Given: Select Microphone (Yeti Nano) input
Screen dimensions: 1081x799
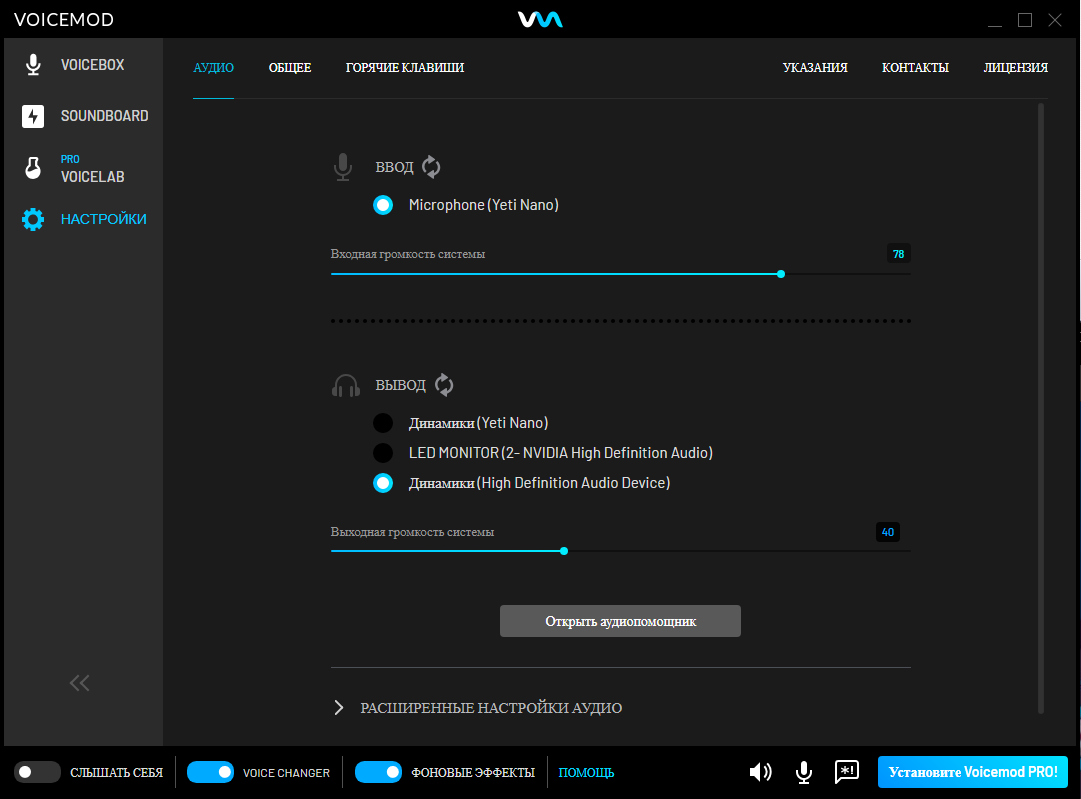Looking at the screenshot, I should (383, 205).
